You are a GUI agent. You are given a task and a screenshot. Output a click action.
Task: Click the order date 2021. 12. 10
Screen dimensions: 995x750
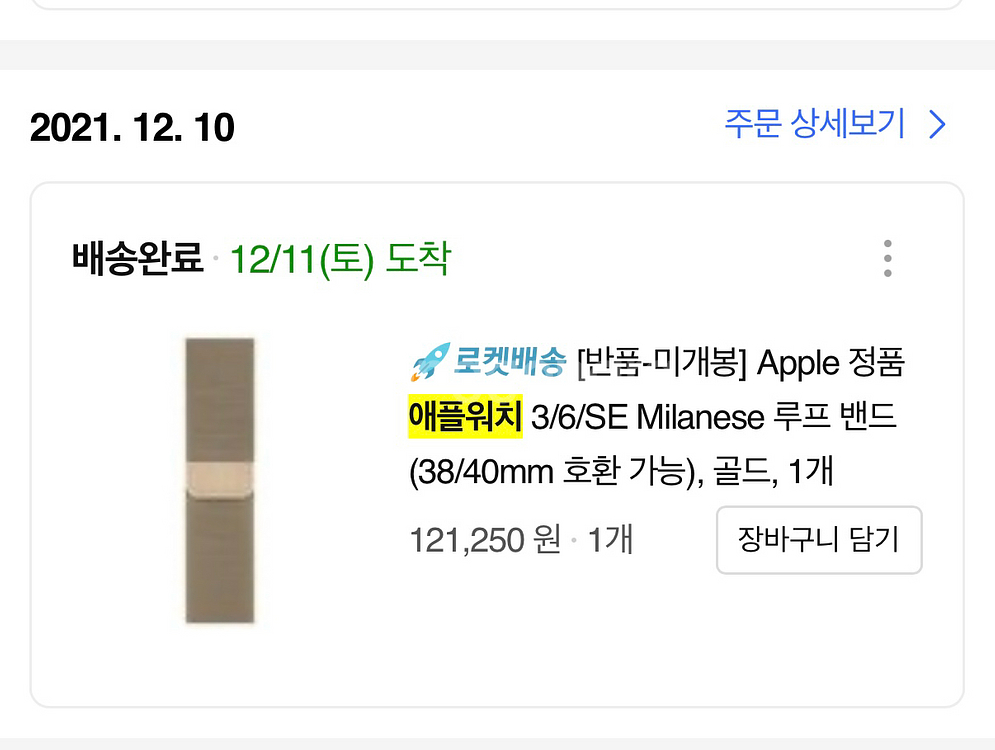[x=132, y=128]
